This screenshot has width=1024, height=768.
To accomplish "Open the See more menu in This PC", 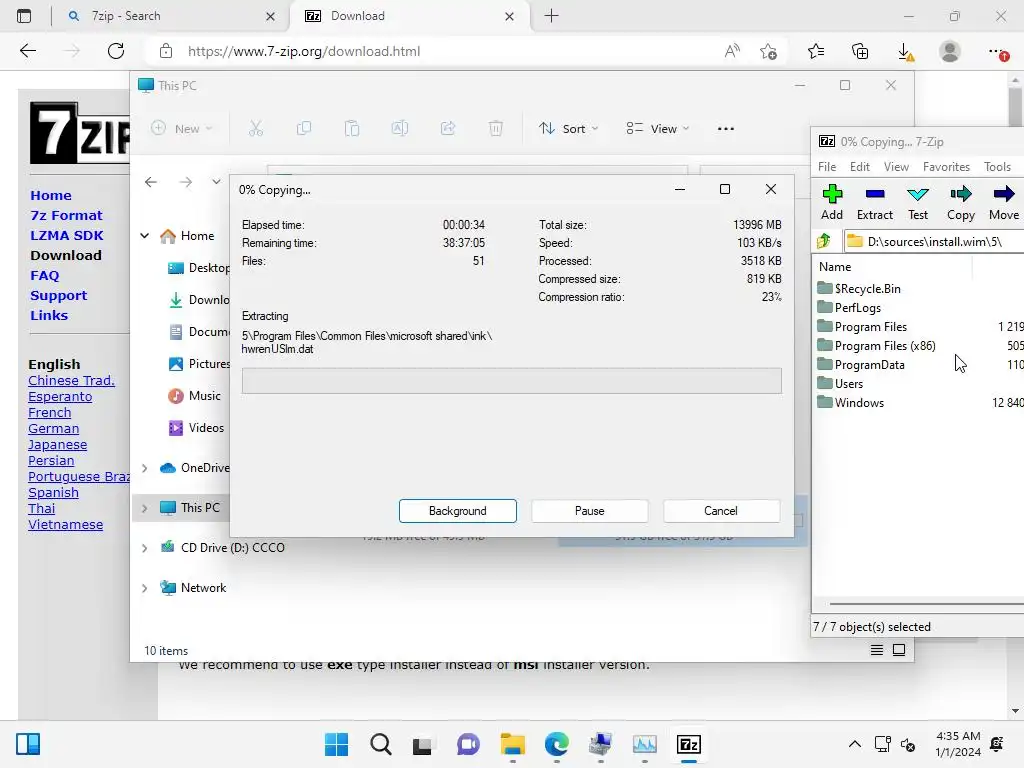I will (726, 129).
